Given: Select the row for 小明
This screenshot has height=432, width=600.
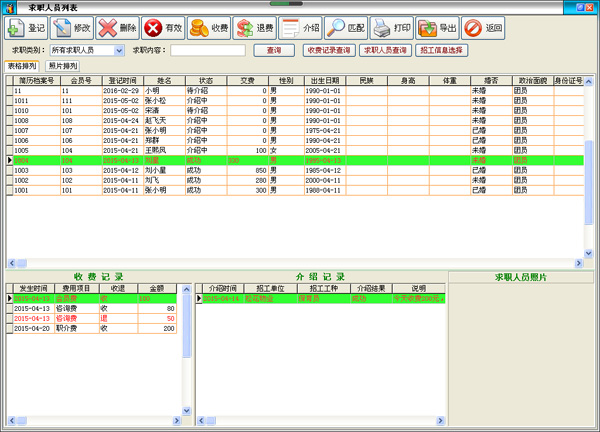Looking at the screenshot, I should 295,91.
